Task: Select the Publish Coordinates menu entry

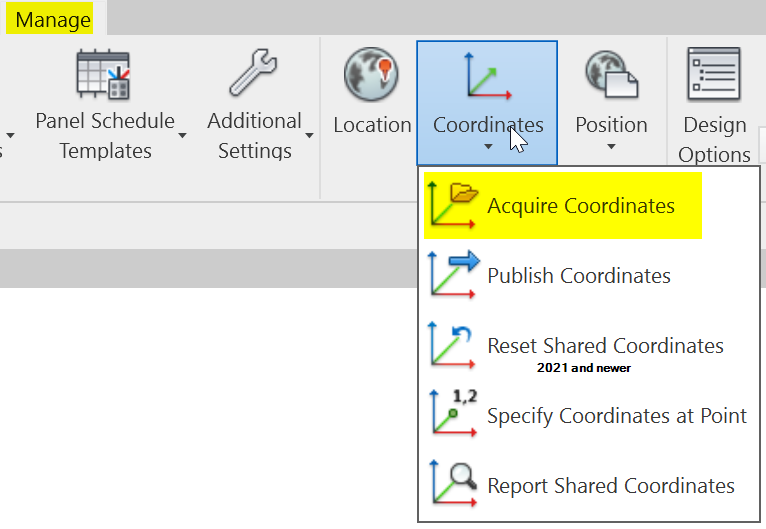Action: (579, 276)
